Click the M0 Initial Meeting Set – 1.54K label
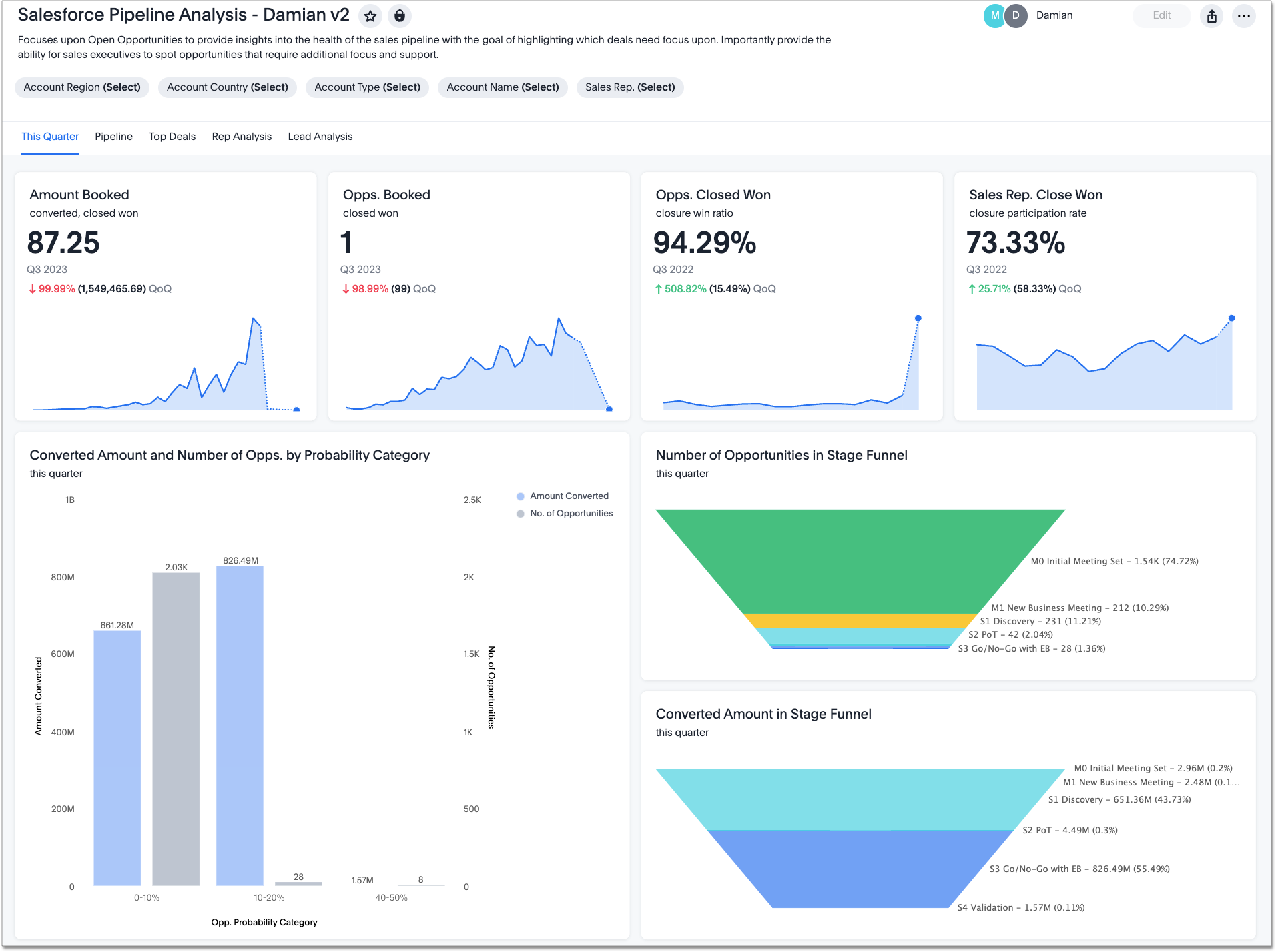 tap(1114, 562)
